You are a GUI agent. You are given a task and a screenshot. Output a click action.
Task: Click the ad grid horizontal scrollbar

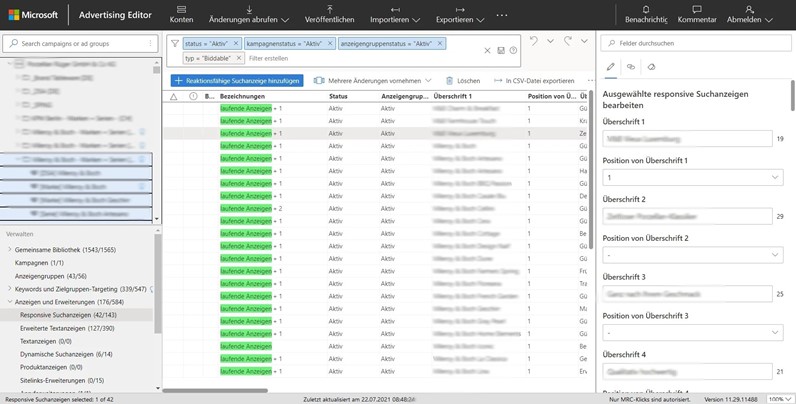[x=215, y=390]
